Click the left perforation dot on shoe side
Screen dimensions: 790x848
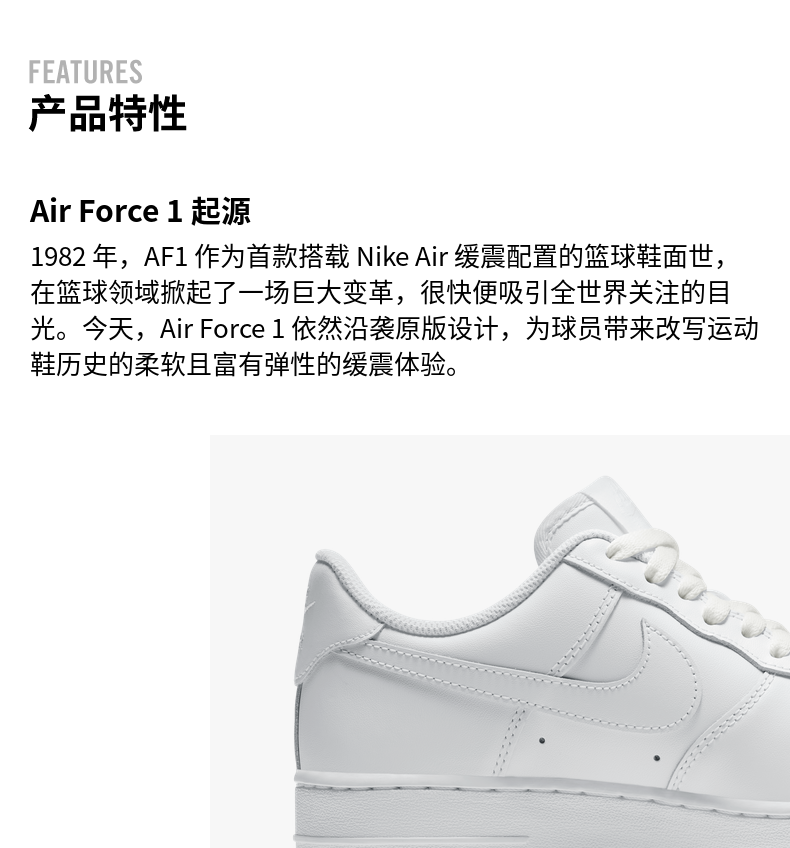542,740
